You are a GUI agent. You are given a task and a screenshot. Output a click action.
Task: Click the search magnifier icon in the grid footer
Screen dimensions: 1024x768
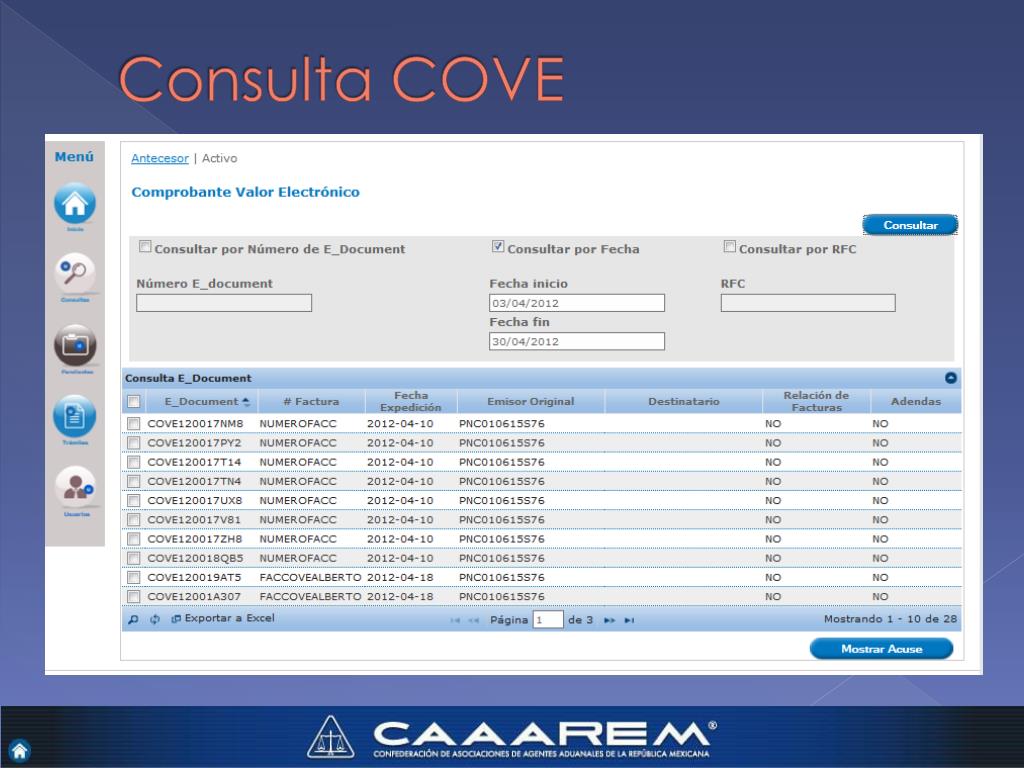pos(133,619)
